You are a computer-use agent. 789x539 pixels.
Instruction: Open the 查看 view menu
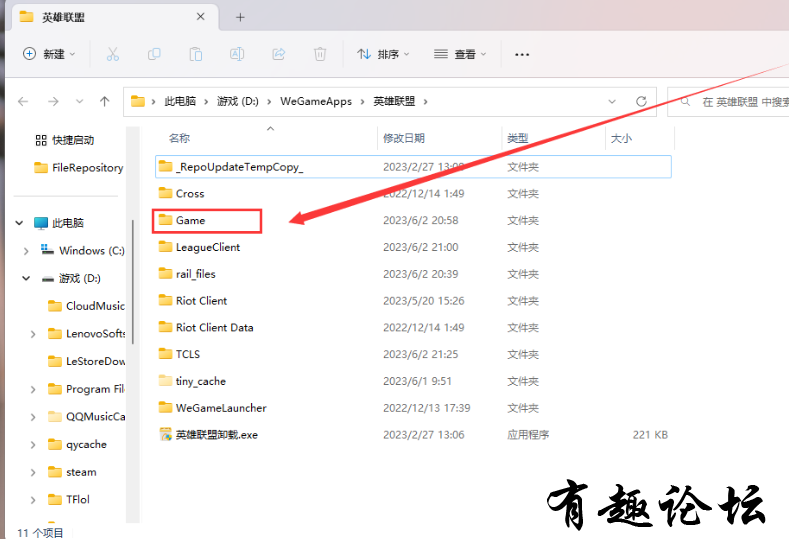point(460,54)
